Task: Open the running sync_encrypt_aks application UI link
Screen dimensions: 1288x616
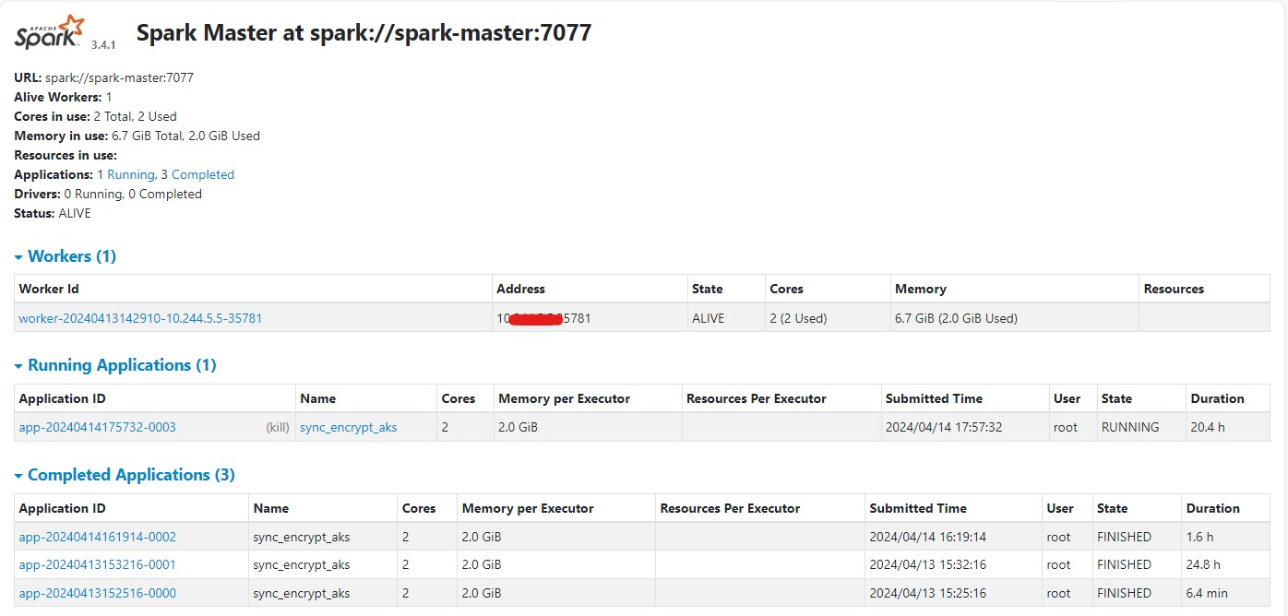Action: tap(348, 428)
